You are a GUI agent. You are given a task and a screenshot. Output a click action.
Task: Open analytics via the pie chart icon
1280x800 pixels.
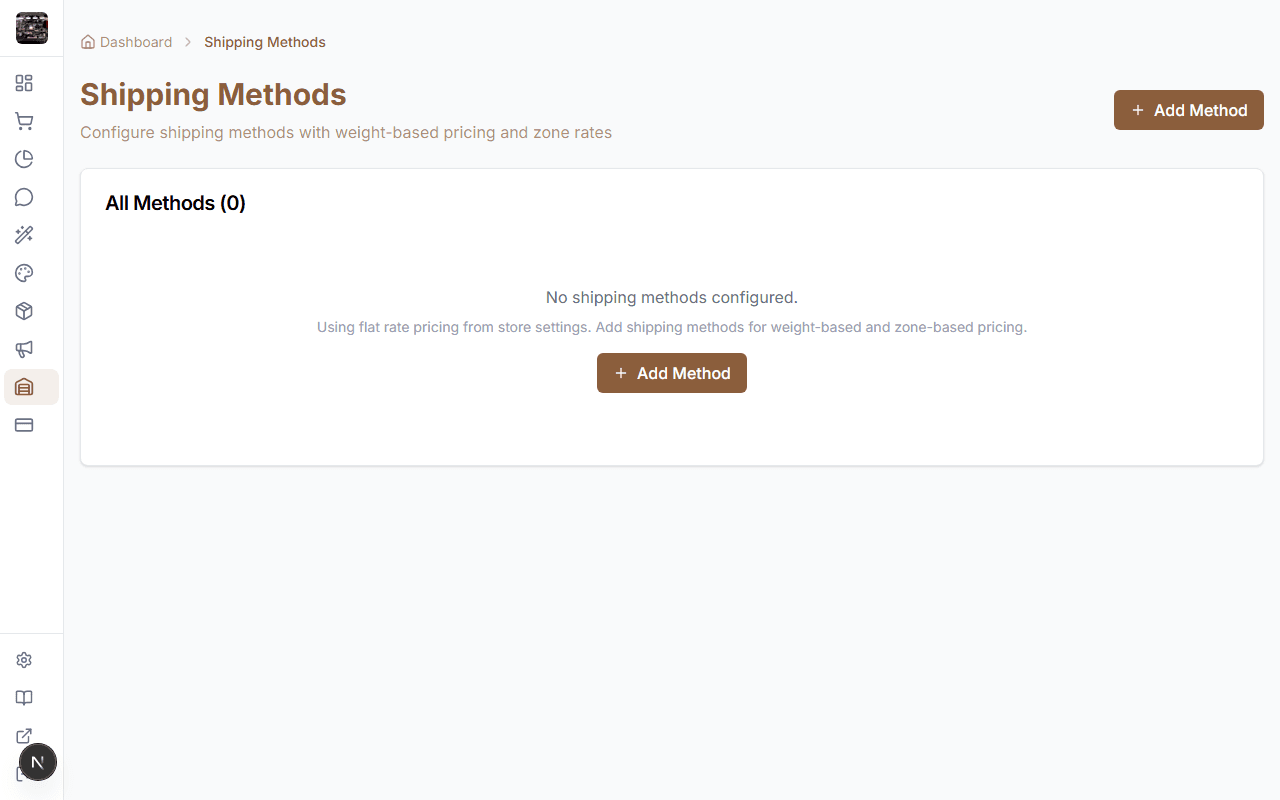click(x=24, y=159)
